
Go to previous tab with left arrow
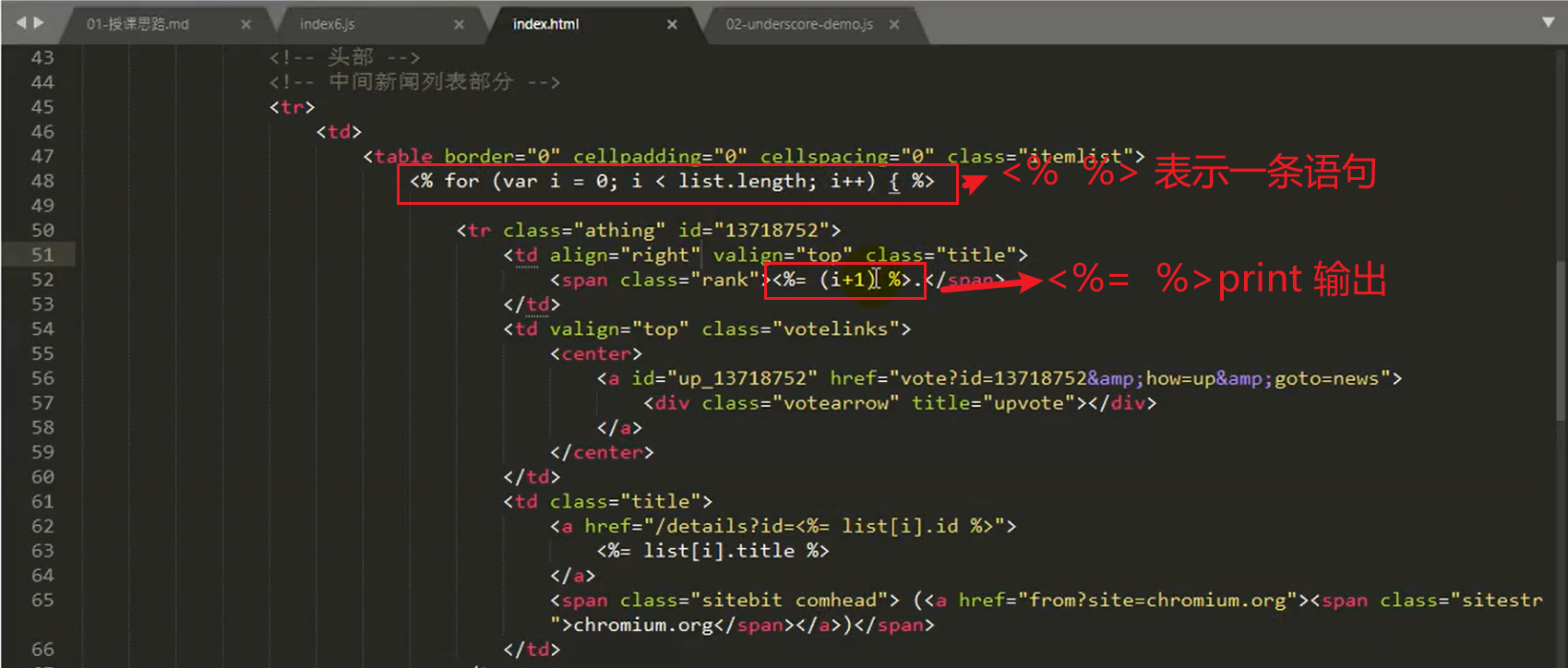tap(21, 22)
